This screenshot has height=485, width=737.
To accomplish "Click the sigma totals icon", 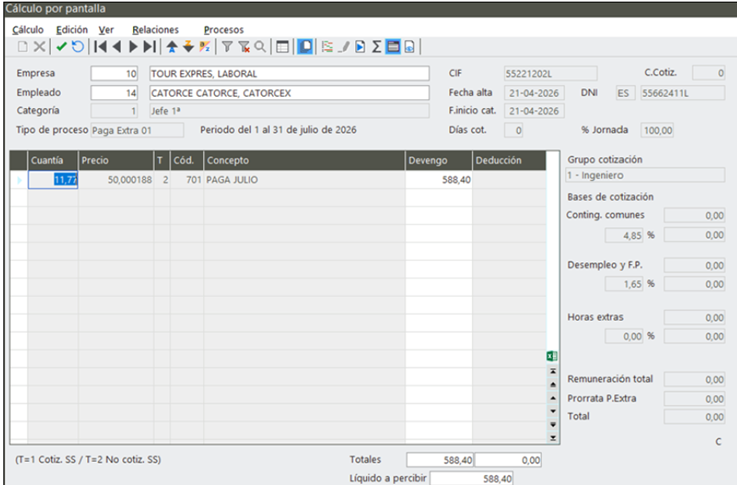I will pos(376,47).
